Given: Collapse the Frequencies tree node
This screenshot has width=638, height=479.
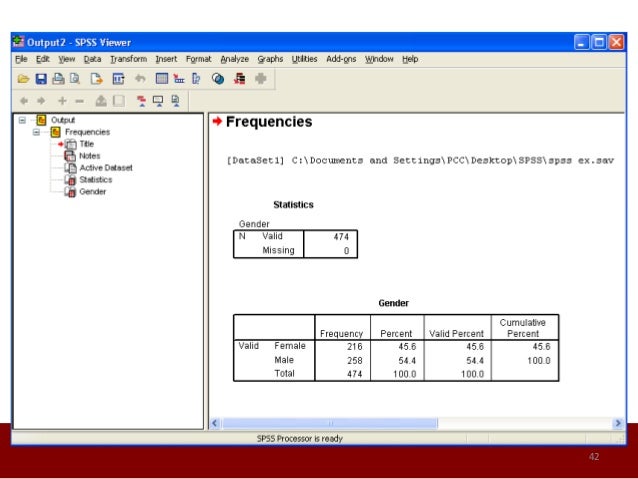Looking at the screenshot, I should [36, 132].
